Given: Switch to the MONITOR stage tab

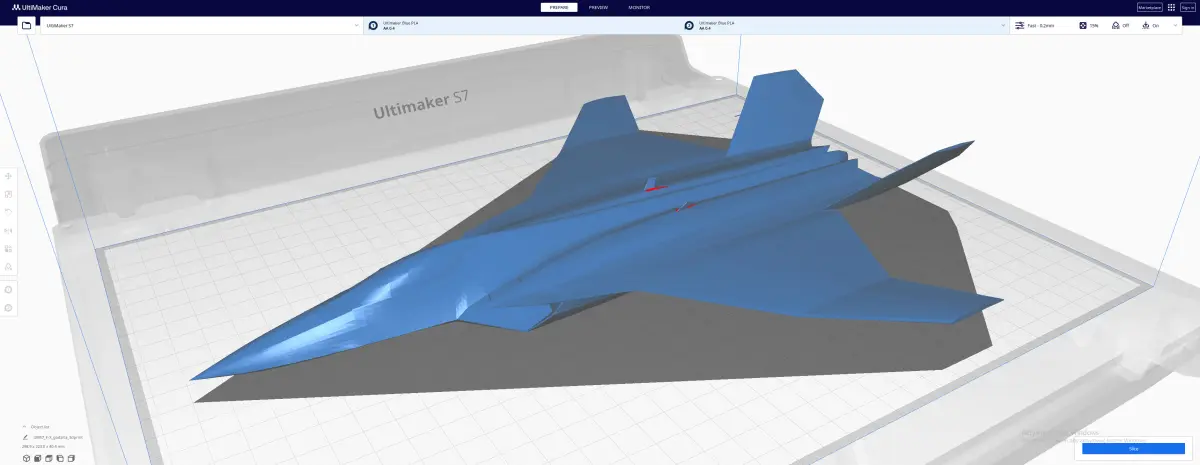Looking at the screenshot, I should (x=639, y=7).
